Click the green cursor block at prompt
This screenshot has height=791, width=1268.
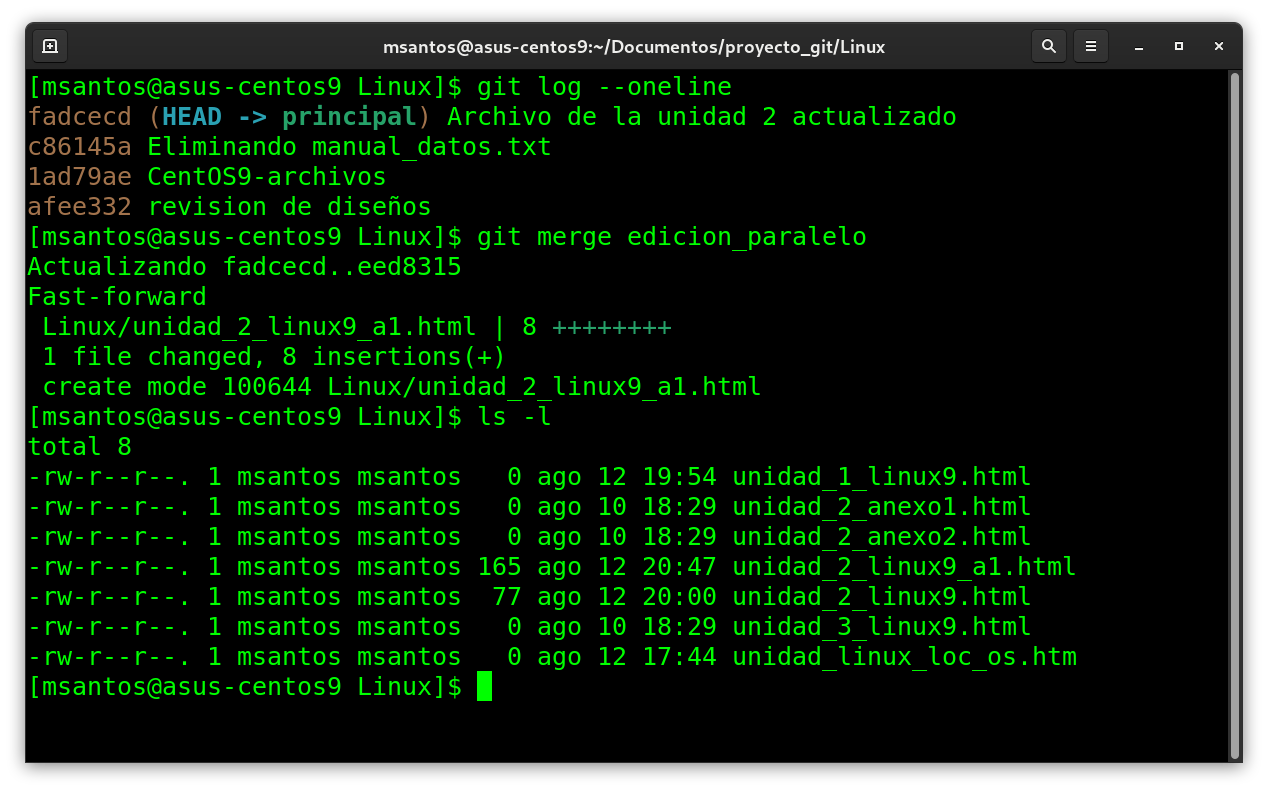click(484, 687)
